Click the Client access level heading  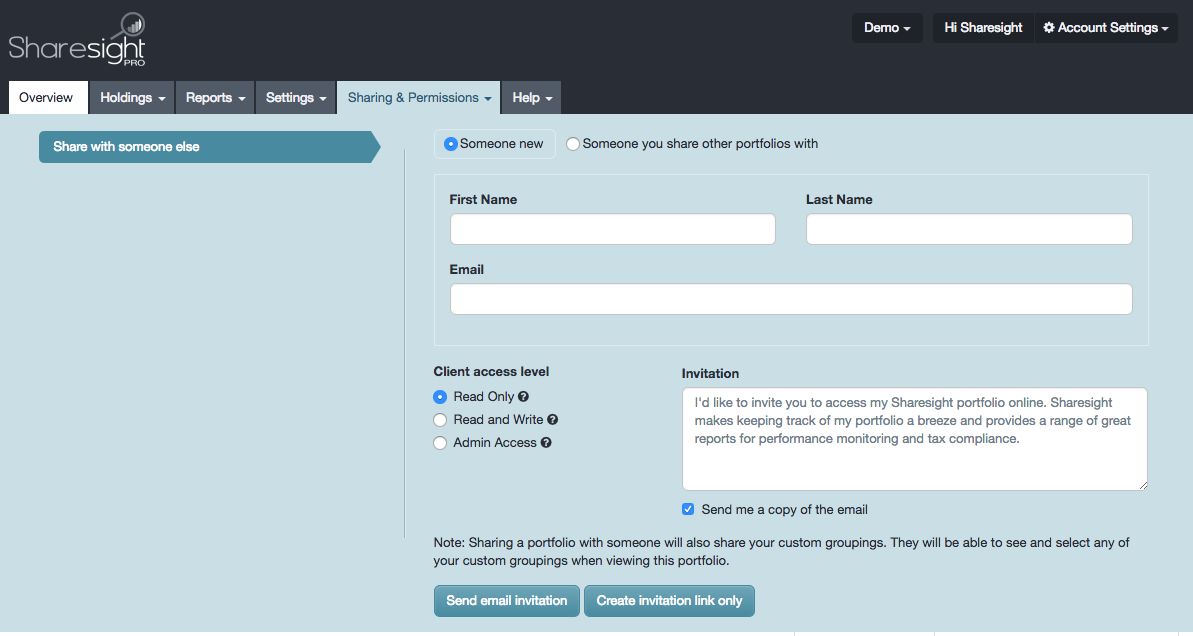click(491, 371)
